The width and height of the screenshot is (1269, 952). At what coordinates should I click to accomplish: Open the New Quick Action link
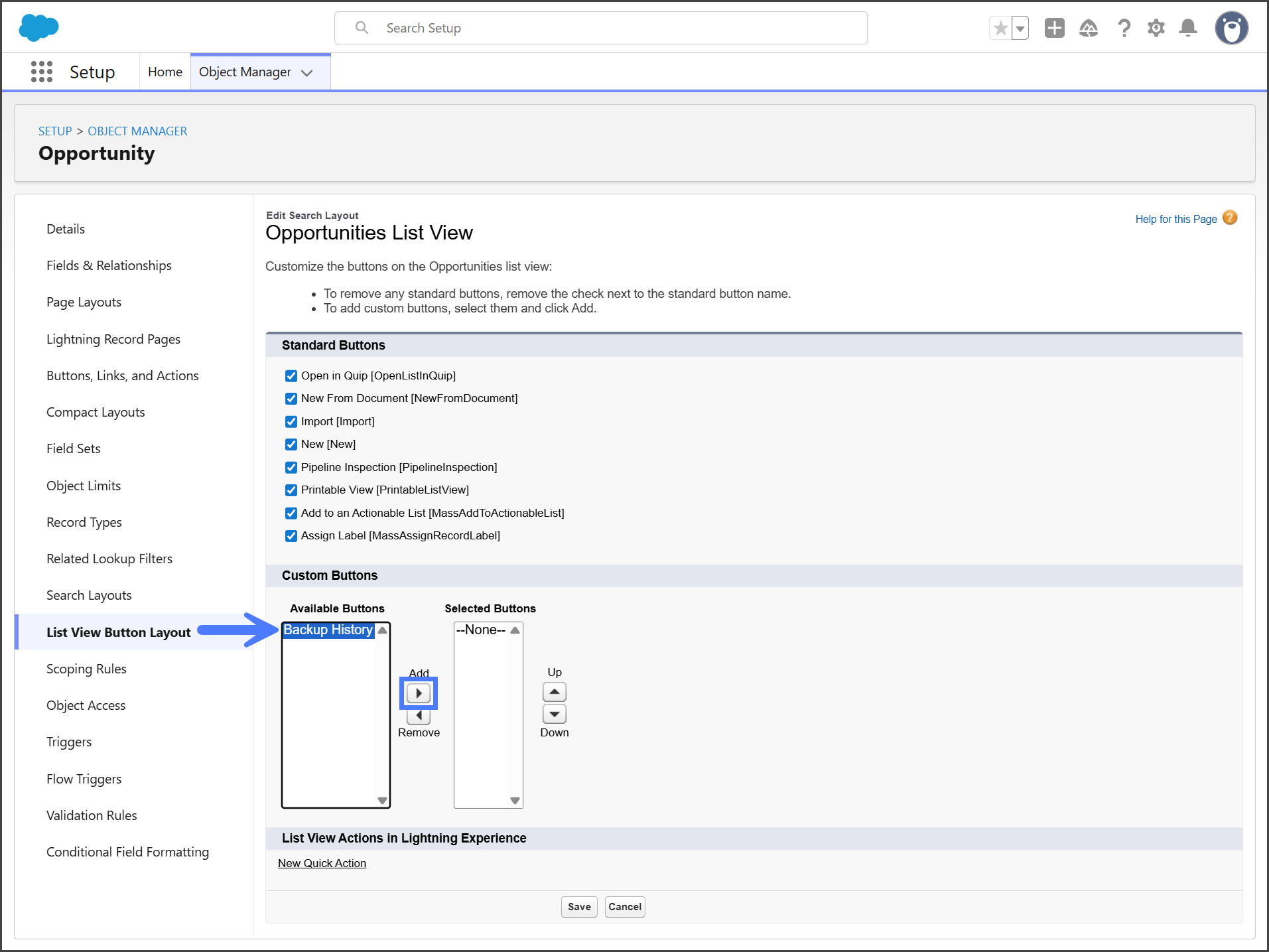322,863
